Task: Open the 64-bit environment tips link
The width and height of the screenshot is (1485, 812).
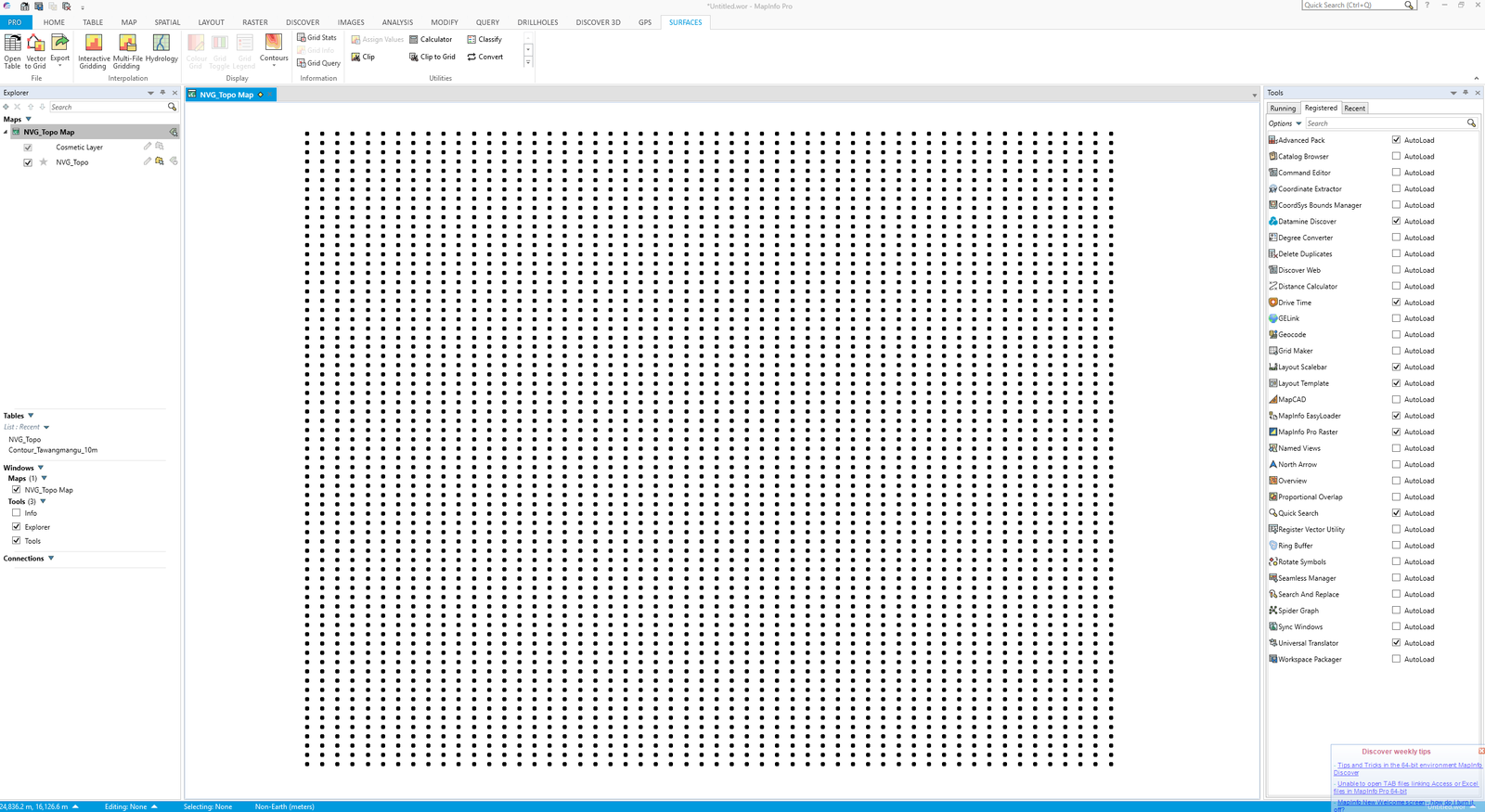Action: [x=1408, y=768]
